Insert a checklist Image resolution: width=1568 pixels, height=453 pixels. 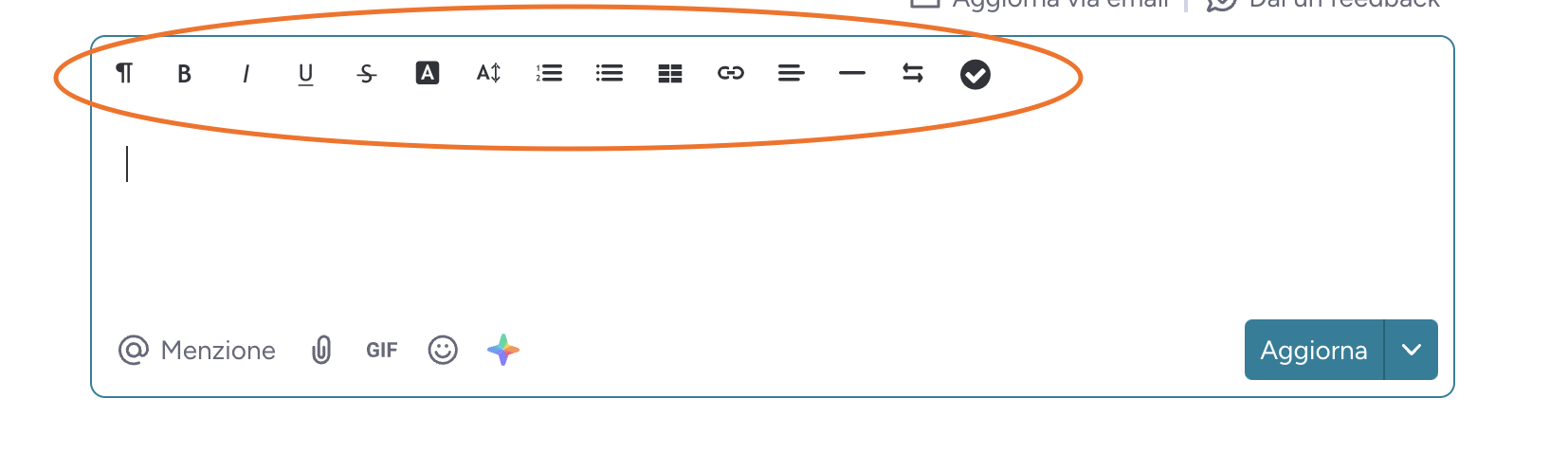coord(975,74)
